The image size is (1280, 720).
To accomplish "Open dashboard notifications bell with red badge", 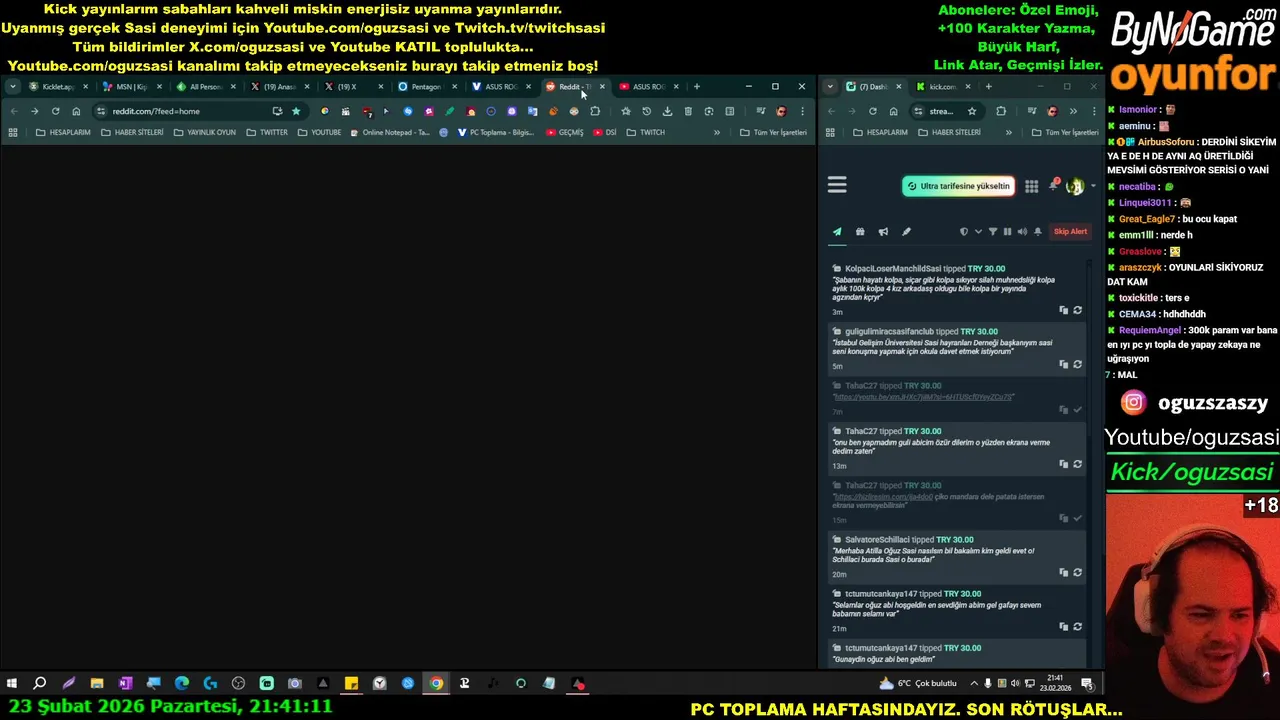I will pos(1053,185).
